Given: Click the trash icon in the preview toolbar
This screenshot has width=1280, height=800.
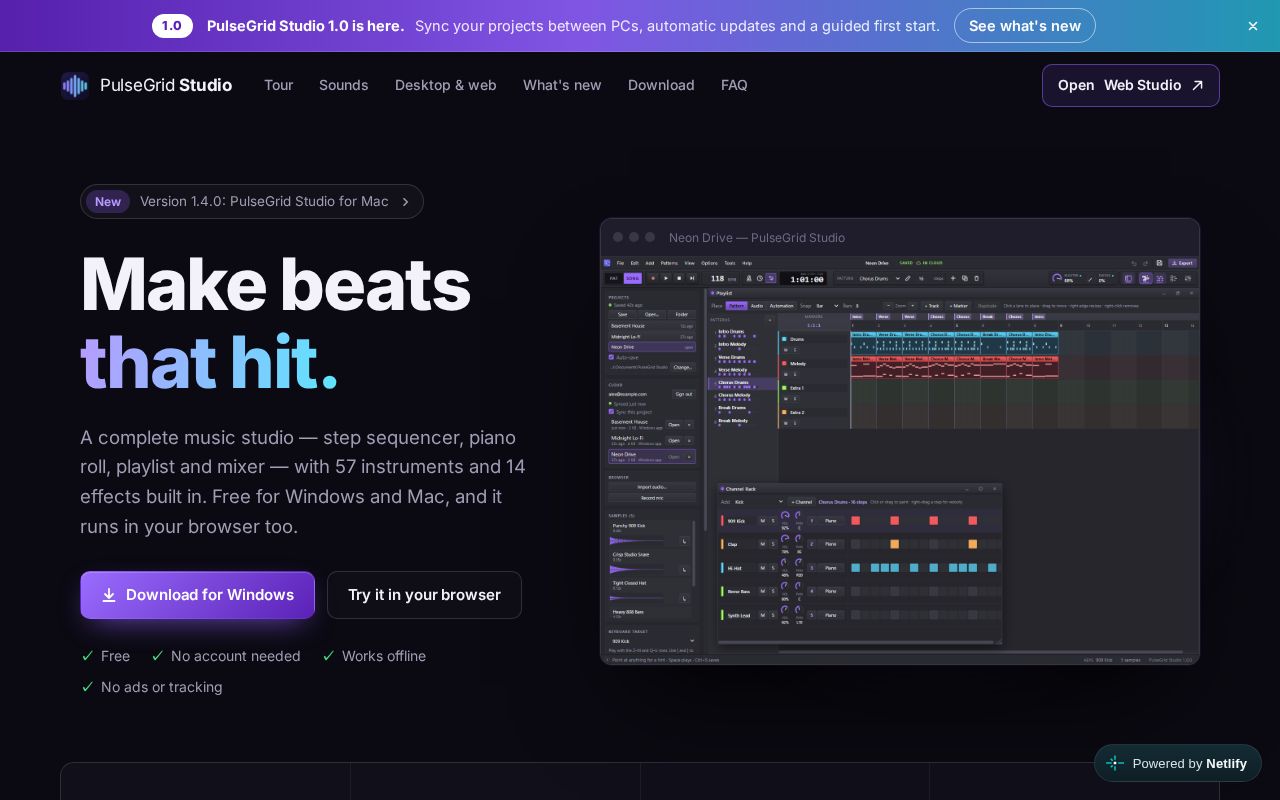Looking at the screenshot, I should coord(977,278).
